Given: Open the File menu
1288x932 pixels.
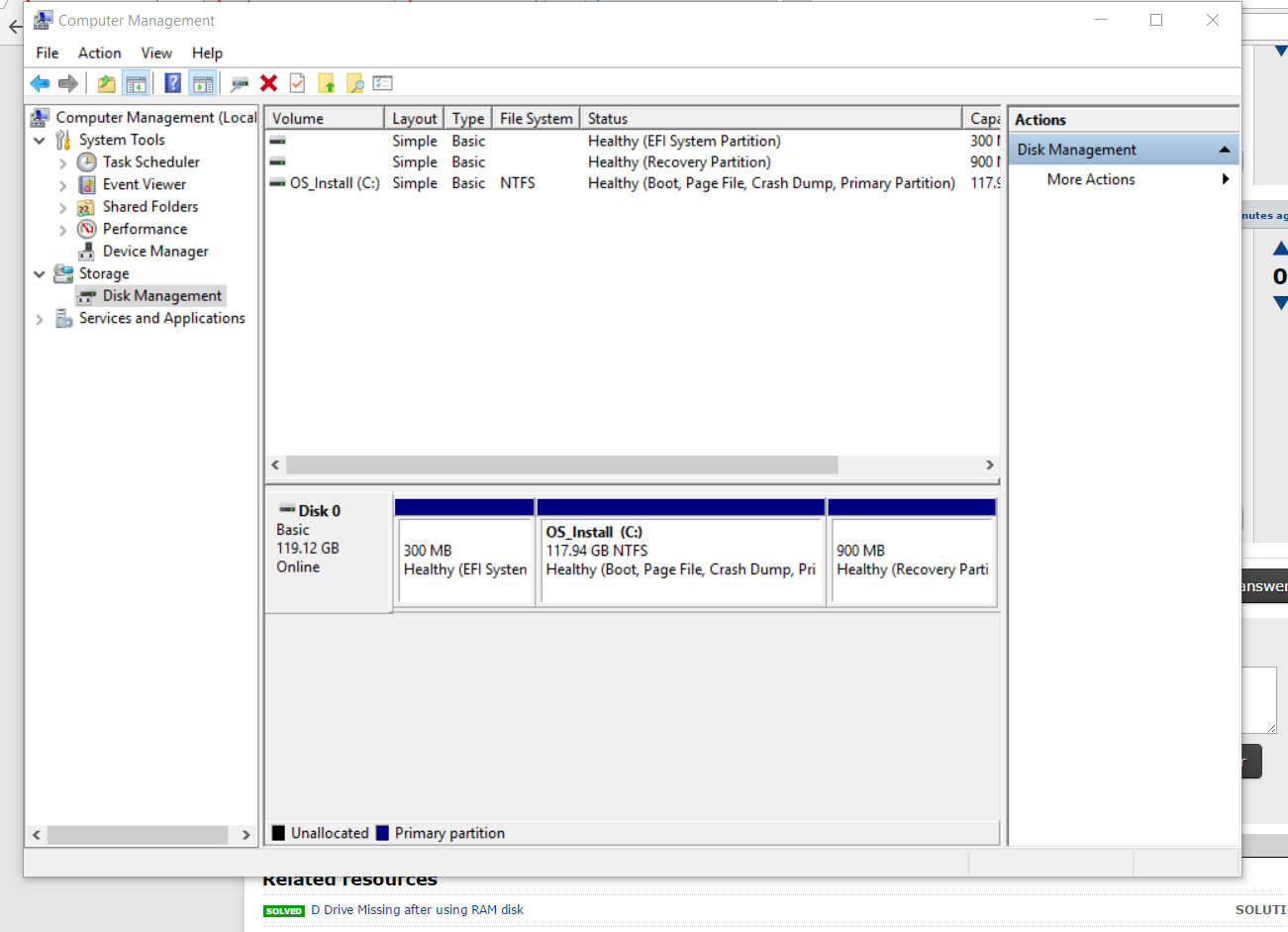Looking at the screenshot, I should (x=48, y=52).
